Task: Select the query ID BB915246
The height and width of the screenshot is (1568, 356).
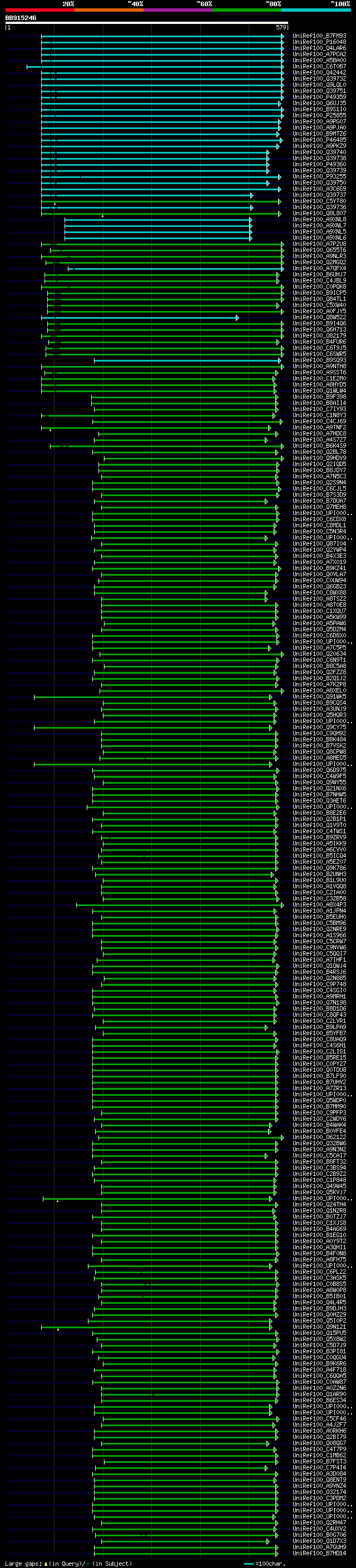Action: (21, 18)
